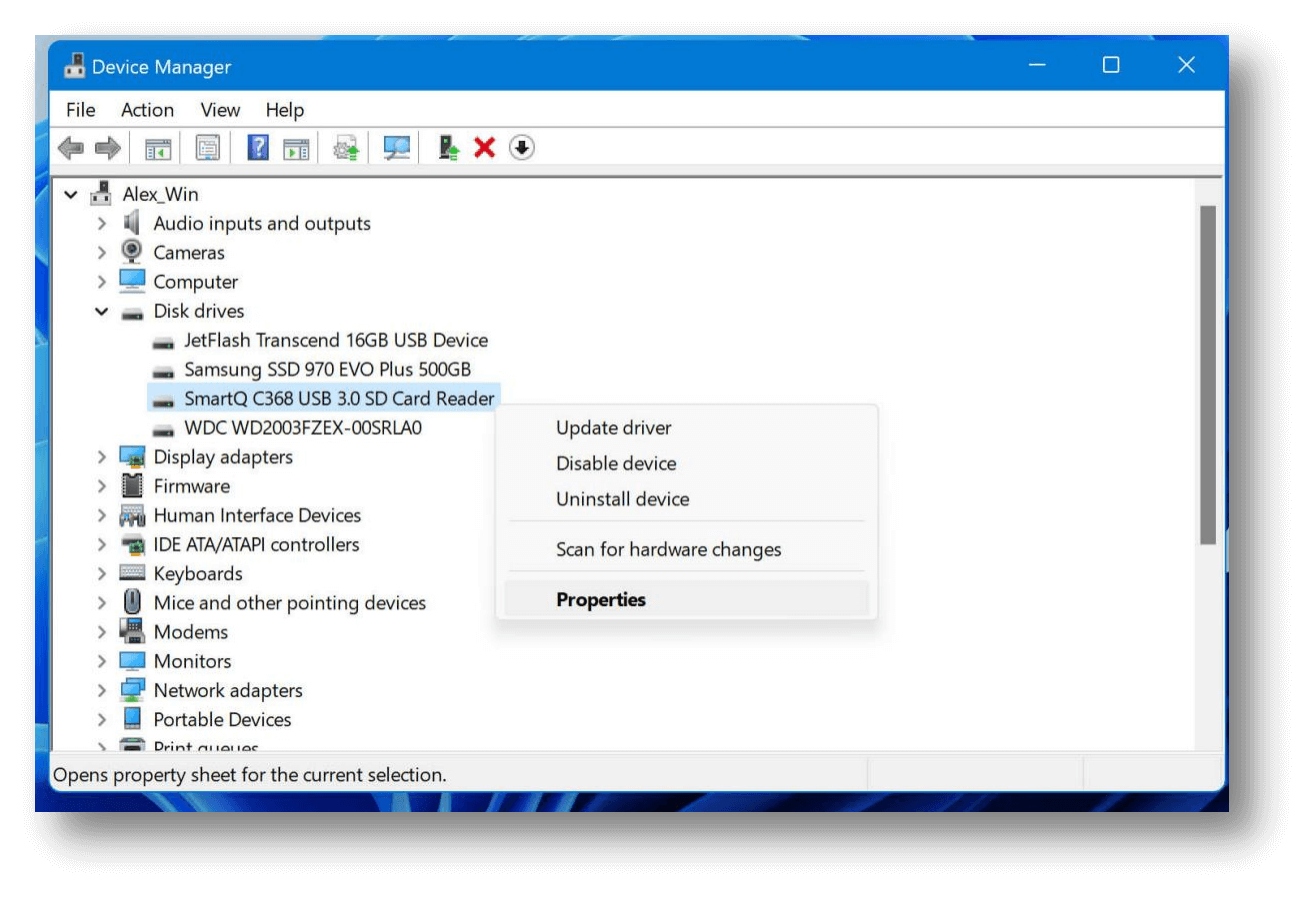This screenshot has height=898, width=1314.
Task: Click the Disable device down-arrow icon
Action: coord(521,147)
